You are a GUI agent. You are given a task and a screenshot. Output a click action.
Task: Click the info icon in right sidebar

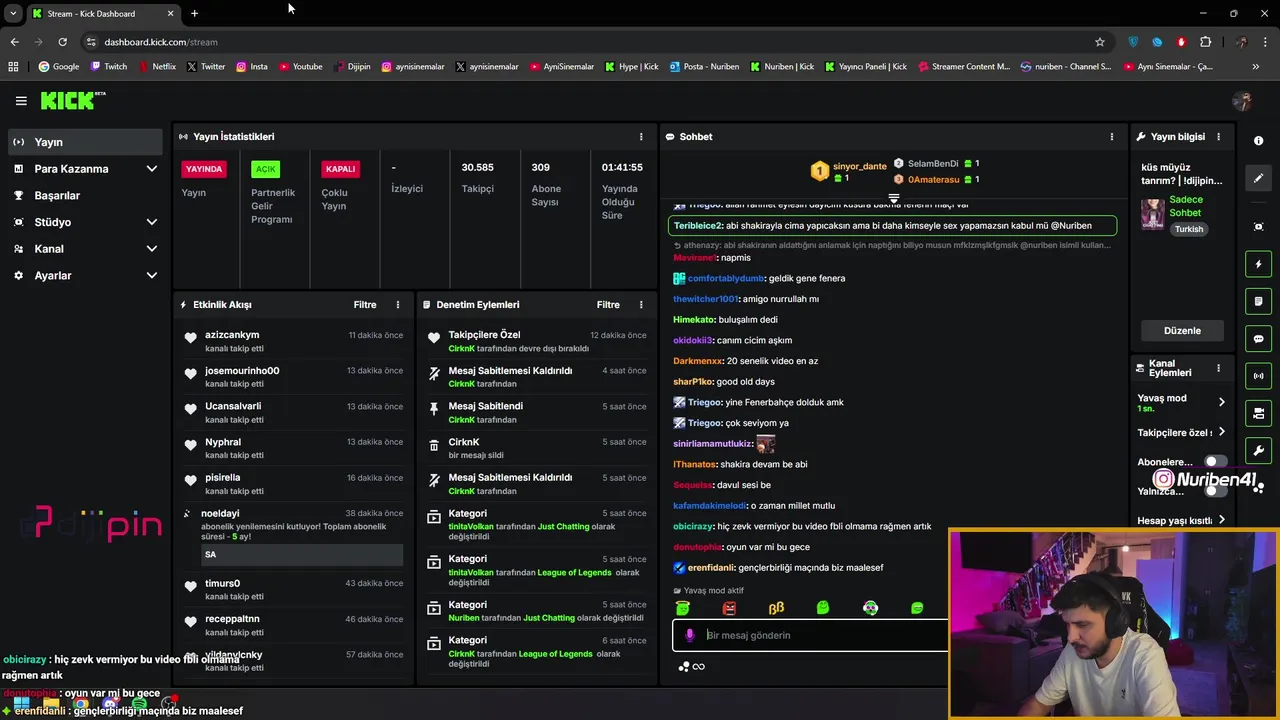(1259, 141)
